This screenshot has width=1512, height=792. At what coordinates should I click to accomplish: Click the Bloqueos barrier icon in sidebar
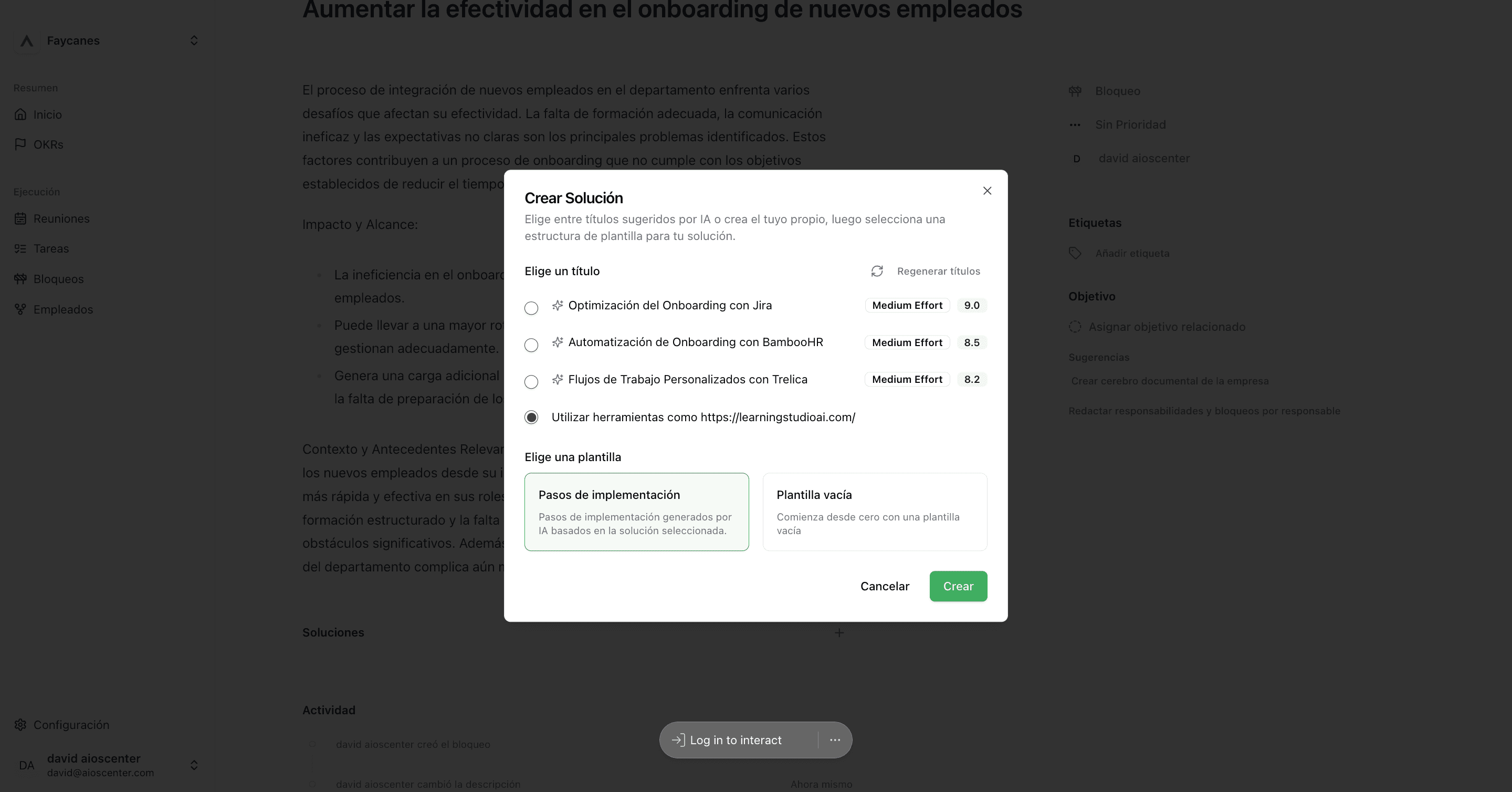click(x=20, y=279)
